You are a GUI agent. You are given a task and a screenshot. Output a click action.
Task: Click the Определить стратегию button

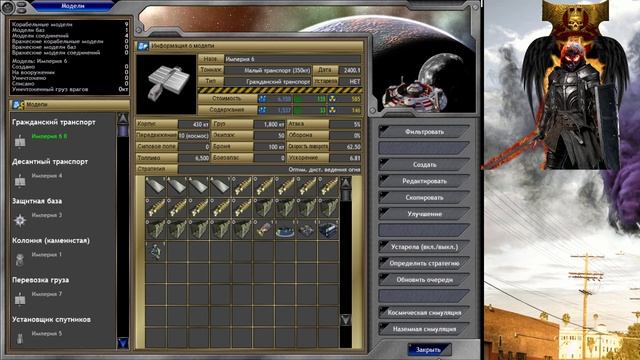pos(424,263)
